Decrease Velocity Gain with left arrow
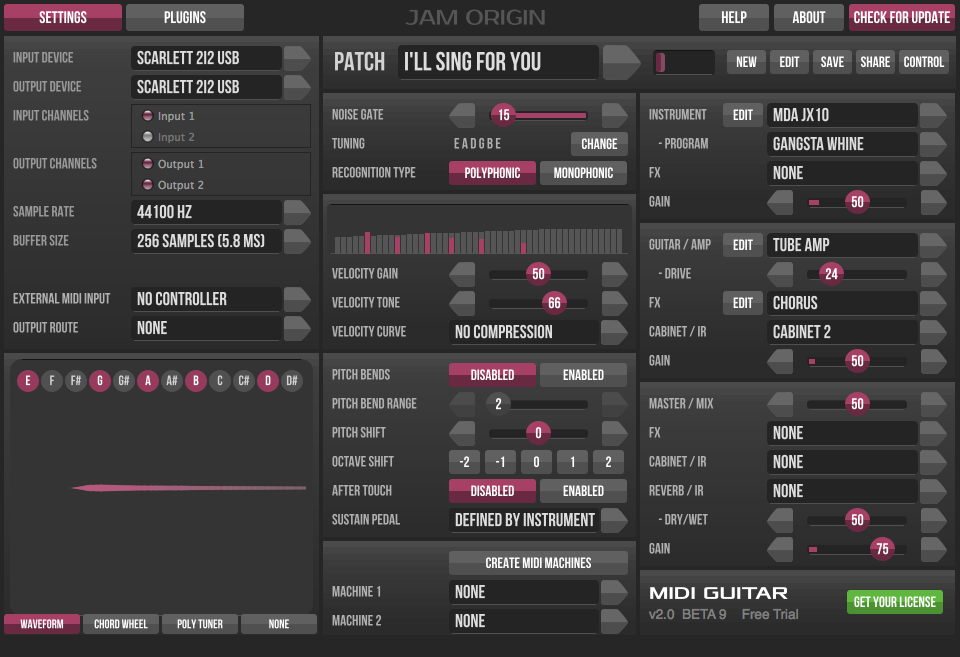This screenshot has height=657, width=960. click(462, 274)
